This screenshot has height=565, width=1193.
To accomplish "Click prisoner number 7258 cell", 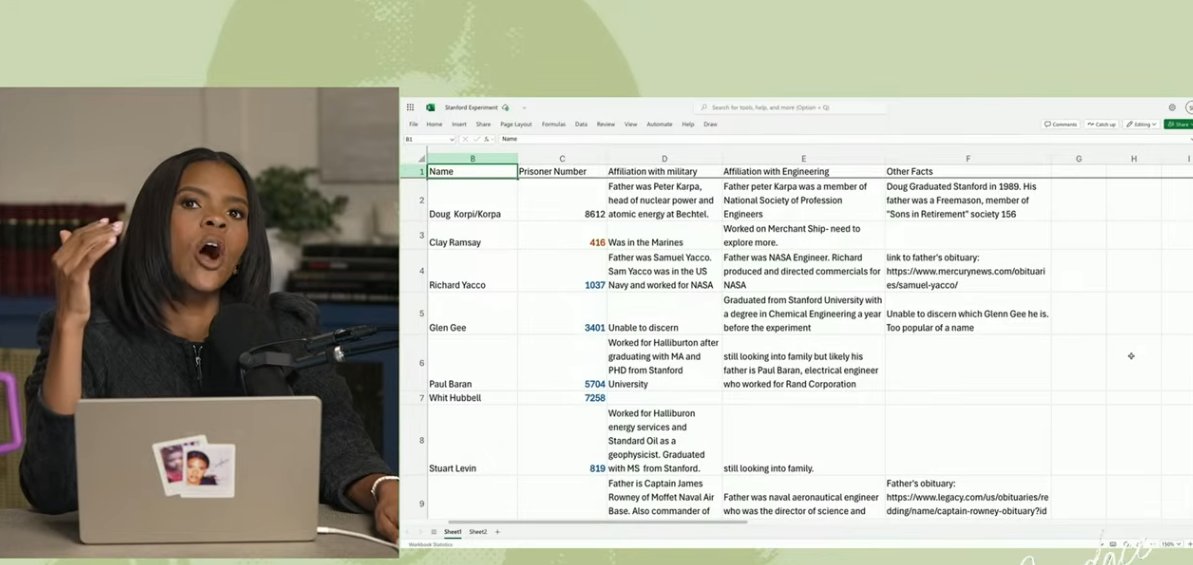I will tap(562, 398).
